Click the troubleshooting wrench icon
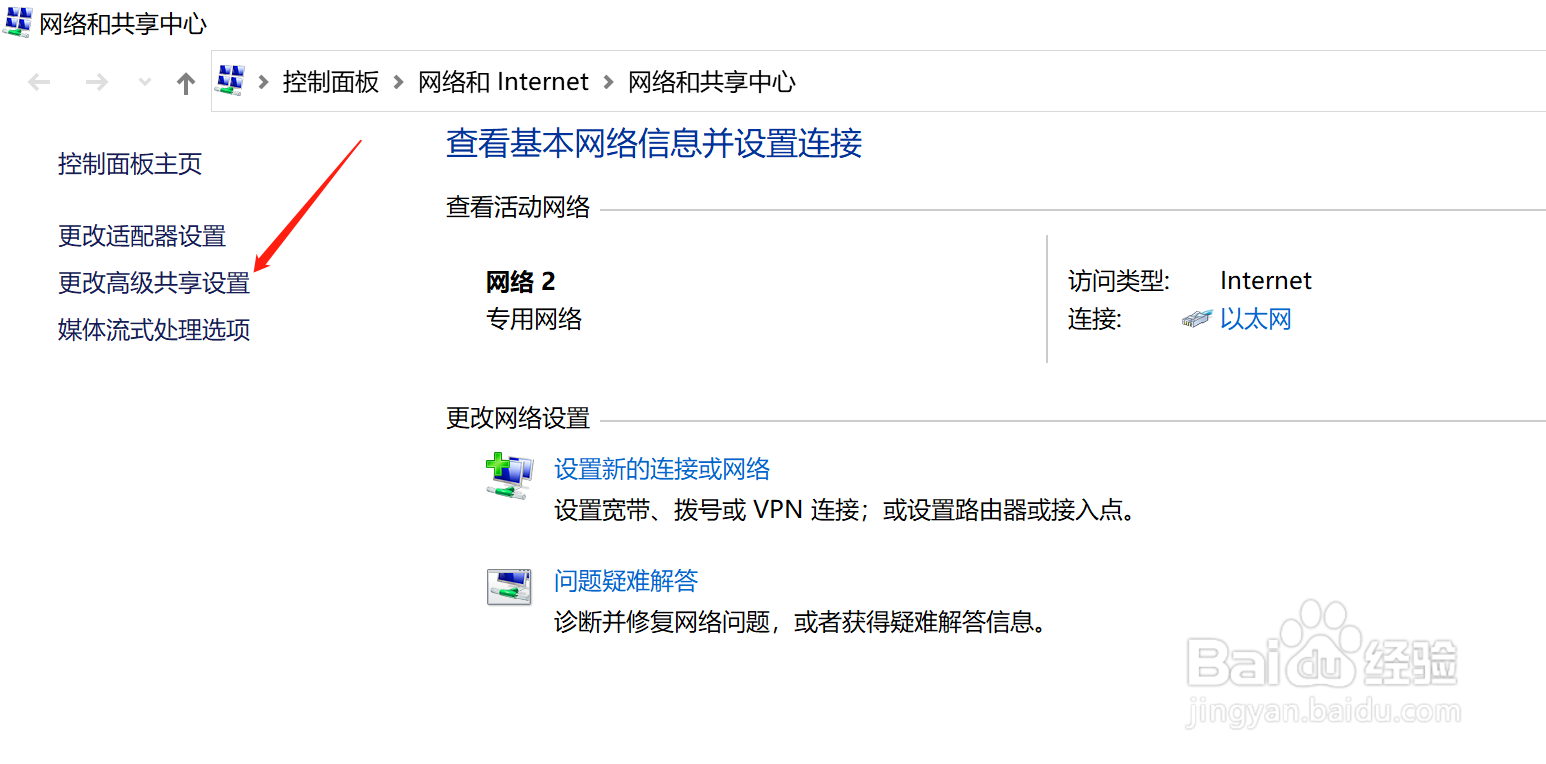Image resolution: width=1546 pixels, height=764 pixels. (509, 587)
